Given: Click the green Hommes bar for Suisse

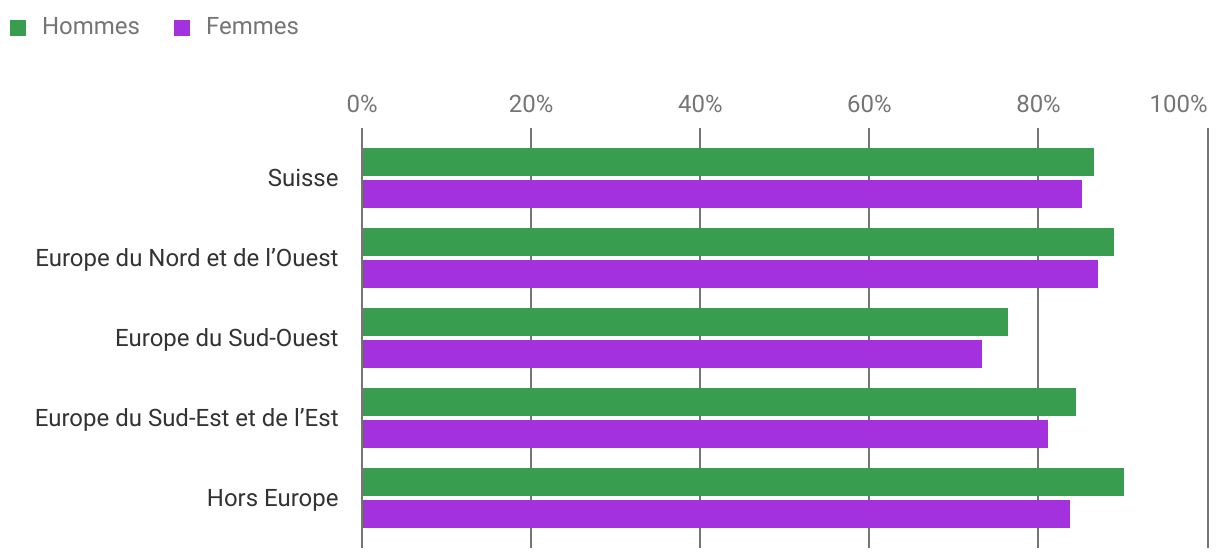Looking at the screenshot, I should click(x=727, y=162).
